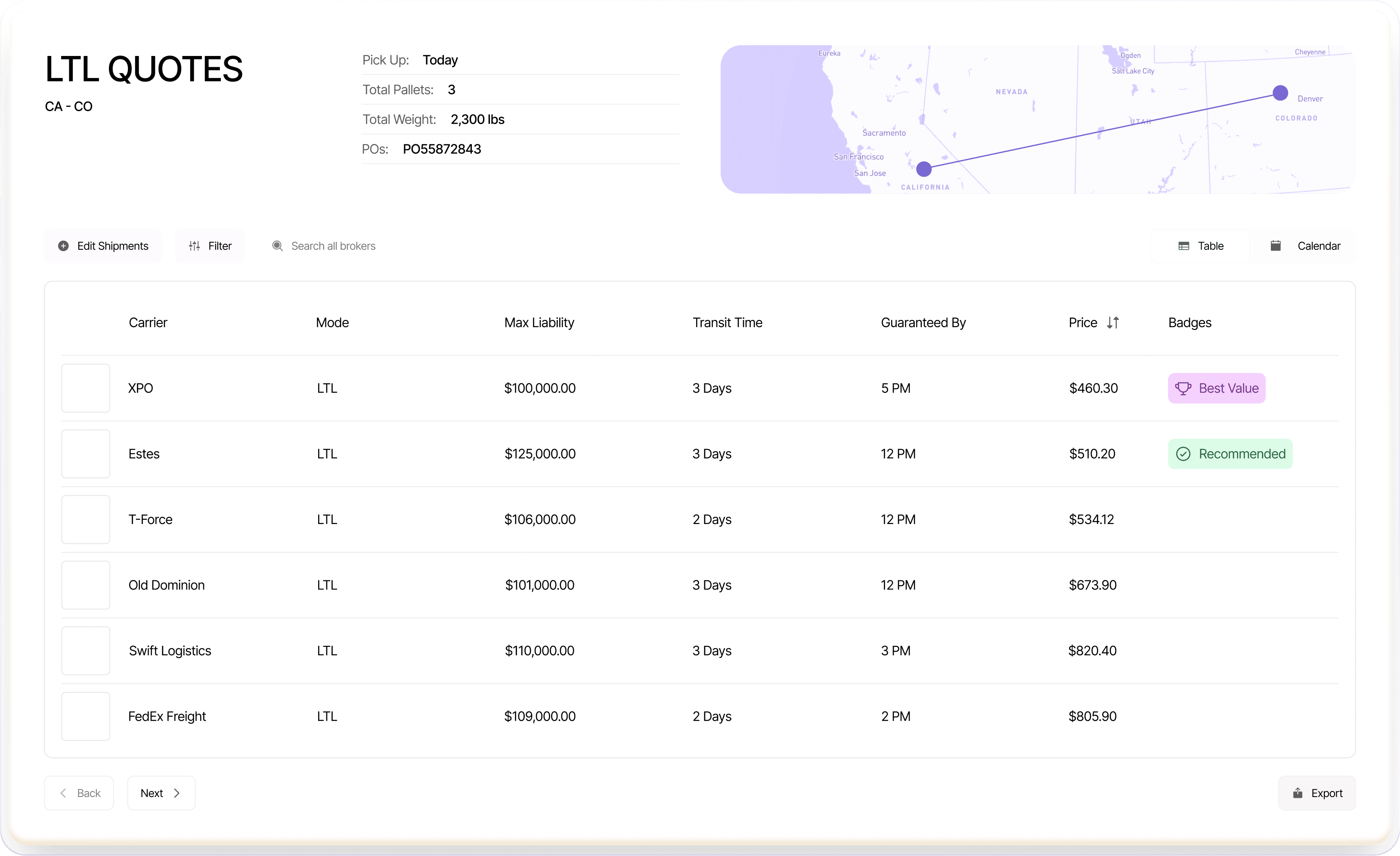Click the chevron on the Next button
The height and width of the screenshot is (856, 1400).
pyautogui.click(x=177, y=793)
